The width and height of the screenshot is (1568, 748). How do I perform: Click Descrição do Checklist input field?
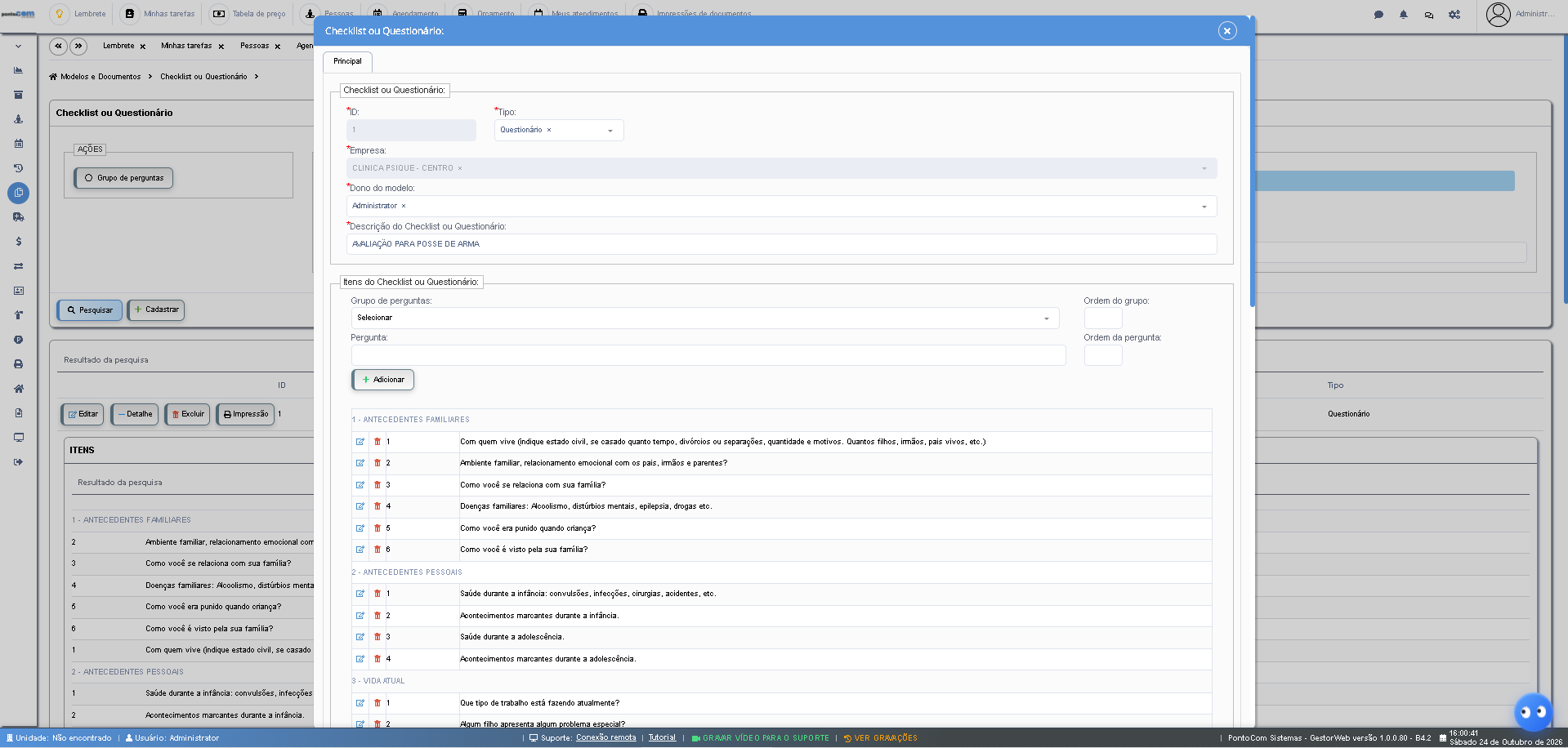tap(781, 244)
